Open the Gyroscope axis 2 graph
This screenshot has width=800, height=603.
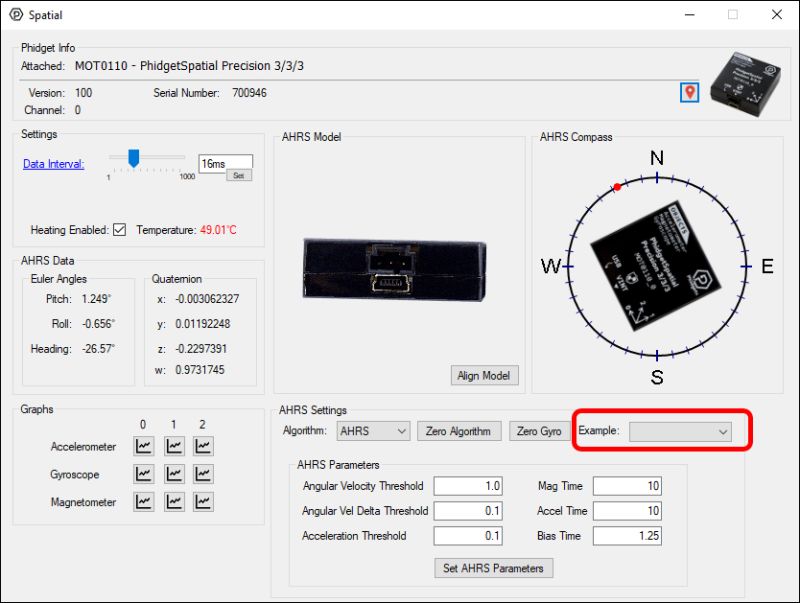(x=202, y=474)
